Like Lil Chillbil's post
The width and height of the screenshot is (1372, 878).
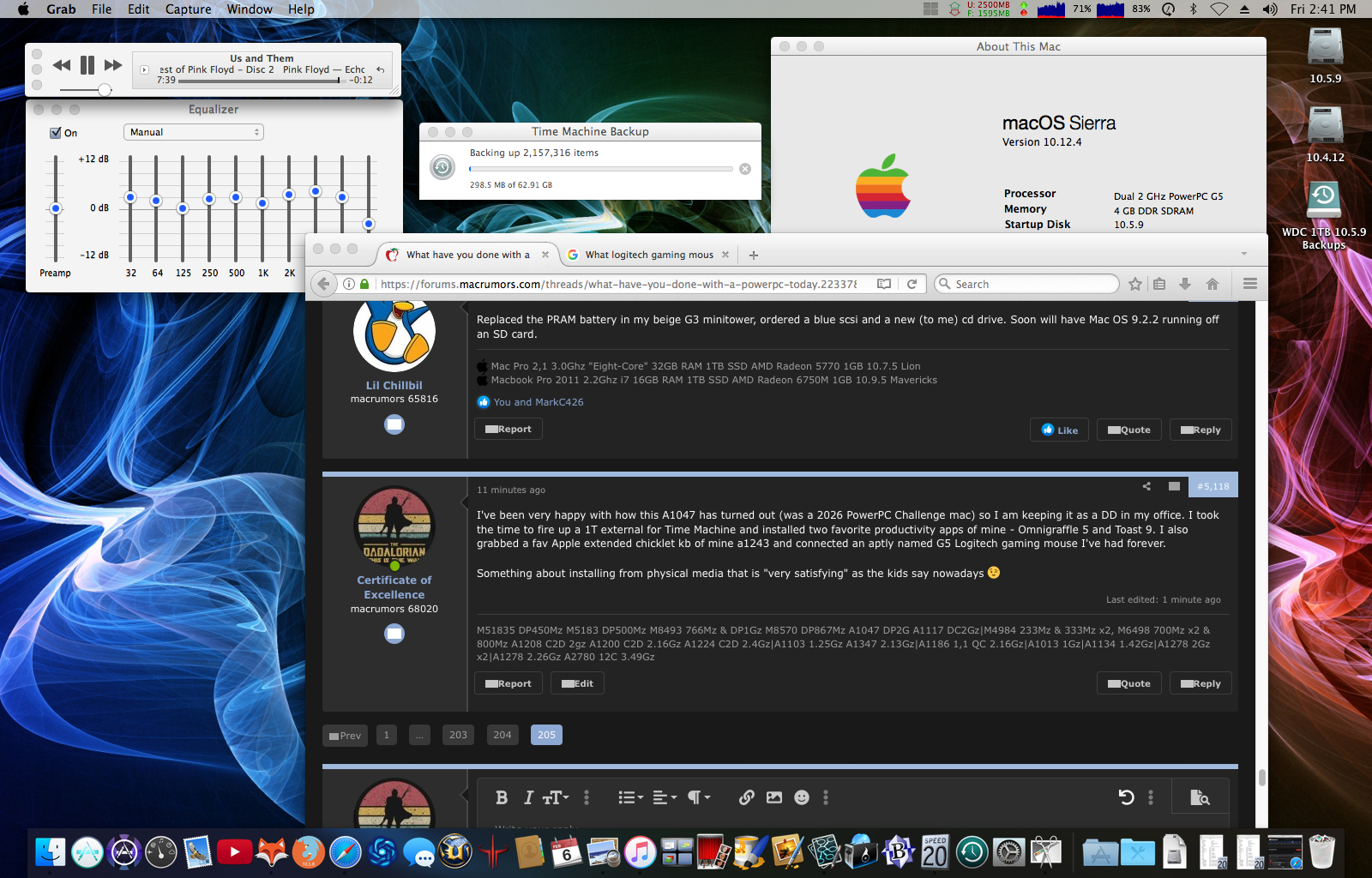point(1060,430)
